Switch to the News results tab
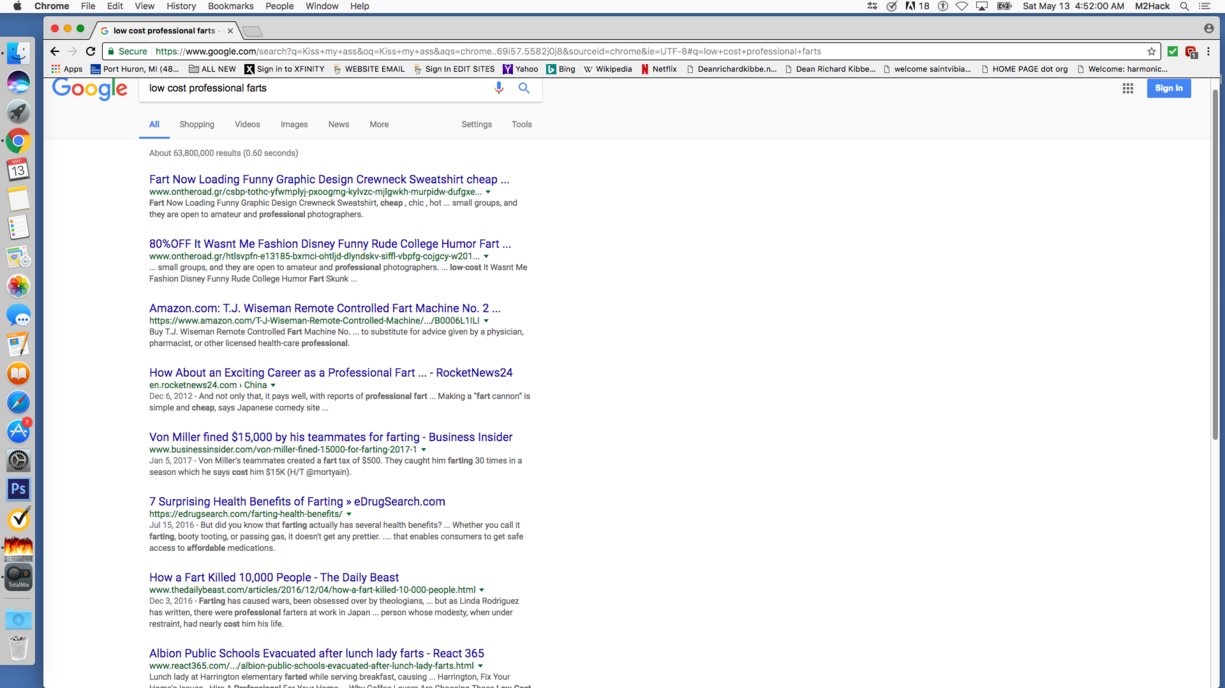Screen dimensions: 1225x688 [339, 125]
